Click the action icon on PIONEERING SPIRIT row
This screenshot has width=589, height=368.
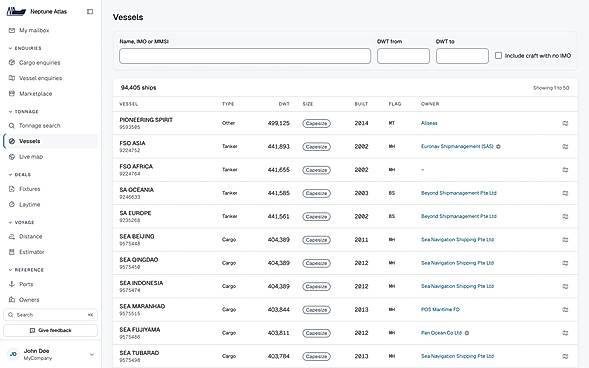[x=565, y=123]
